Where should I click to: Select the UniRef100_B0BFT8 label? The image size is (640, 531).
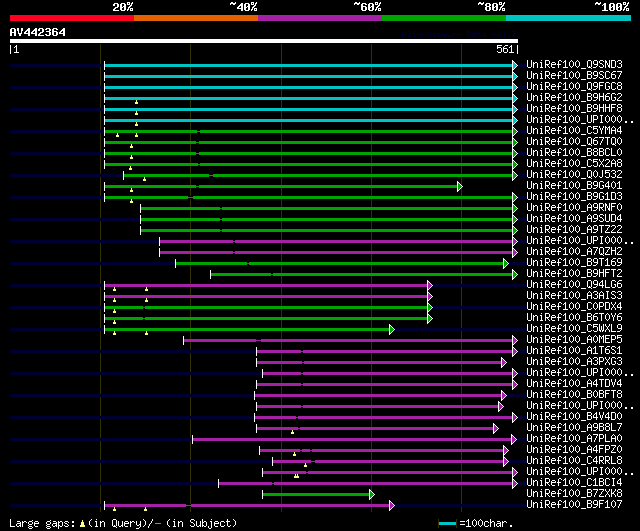click(574, 395)
